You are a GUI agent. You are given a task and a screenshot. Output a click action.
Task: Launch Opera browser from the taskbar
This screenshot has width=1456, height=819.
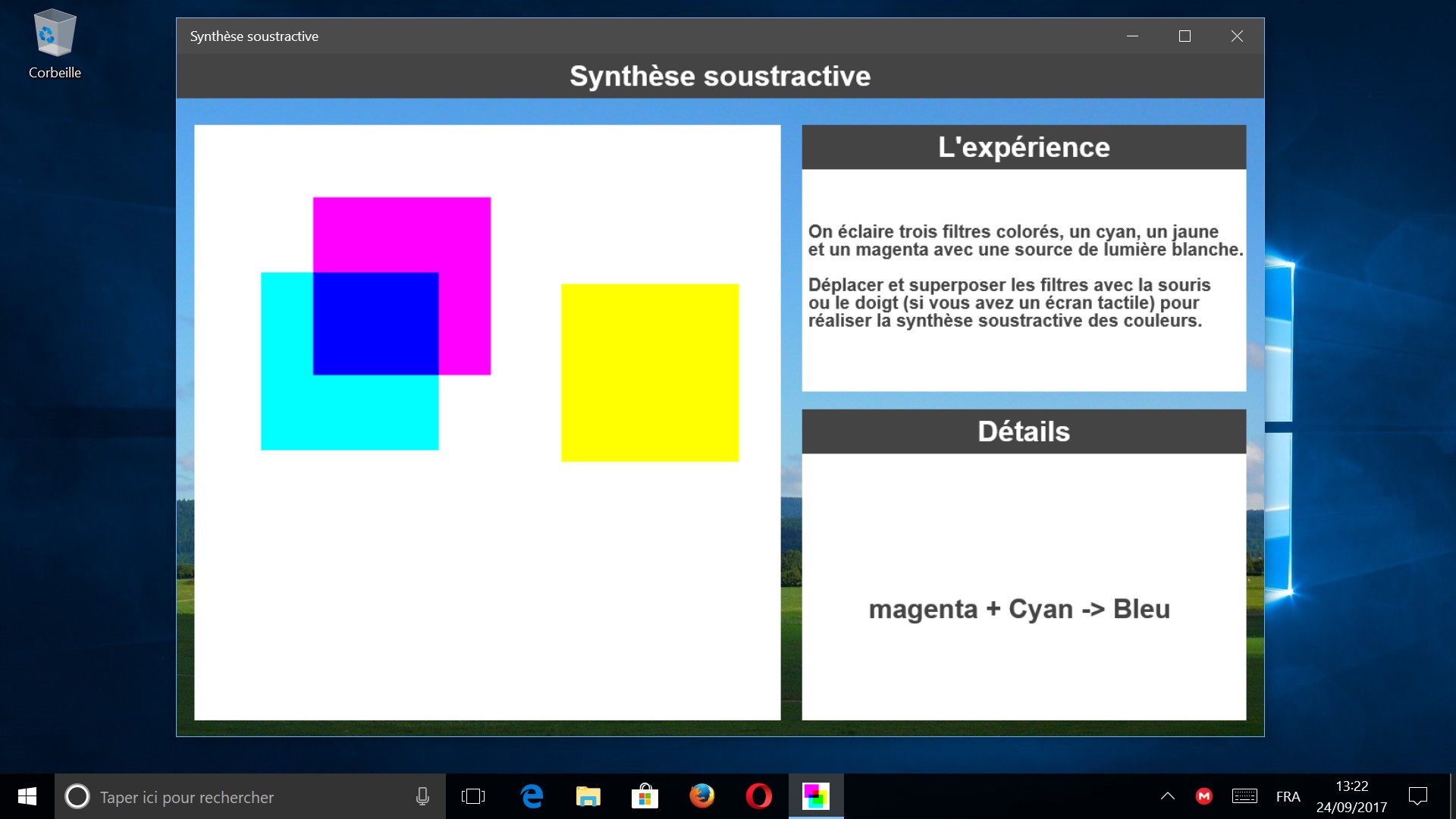coord(758,796)
